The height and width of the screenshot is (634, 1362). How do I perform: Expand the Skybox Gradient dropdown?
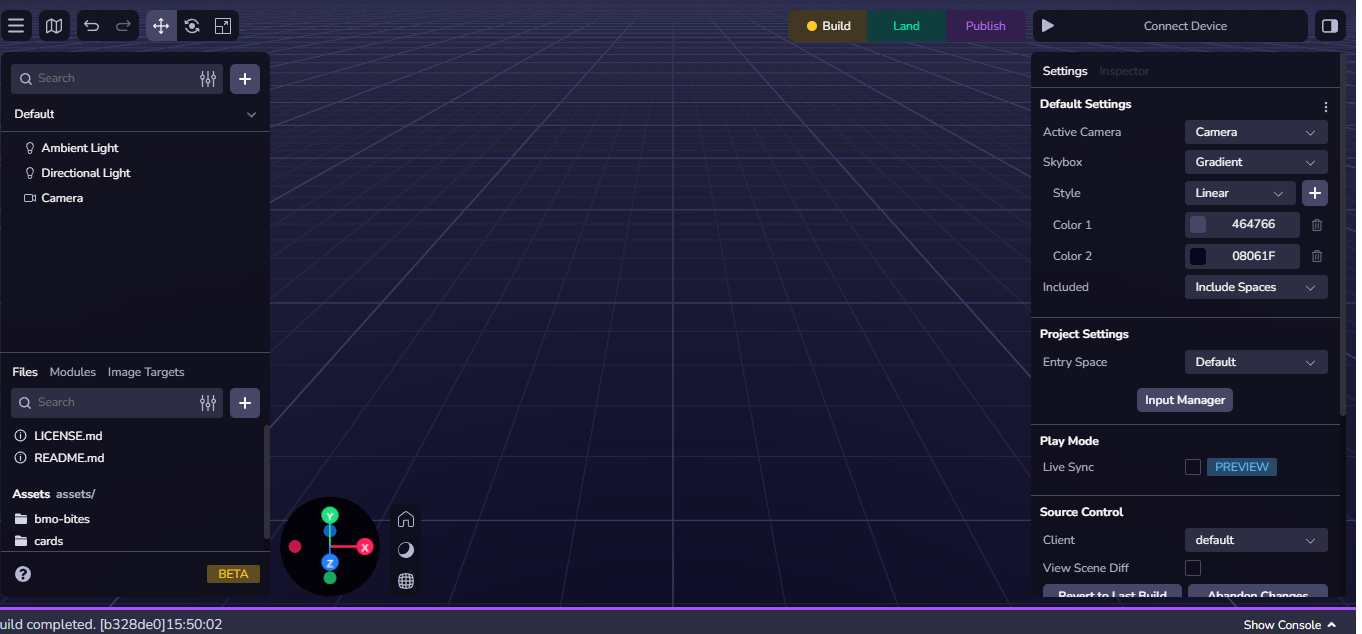point(1255,162)
